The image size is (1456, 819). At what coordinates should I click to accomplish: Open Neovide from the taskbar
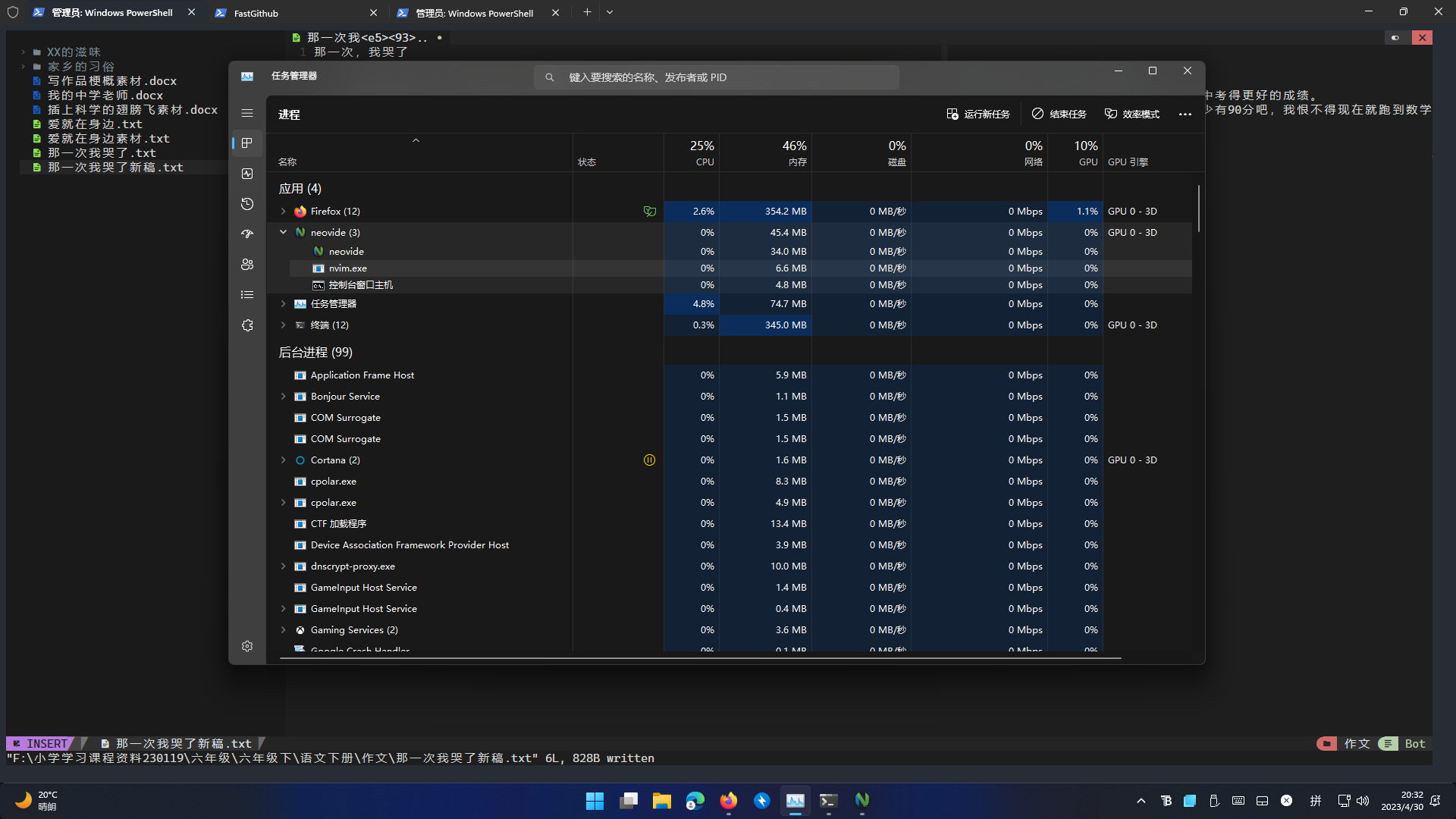(x=862, y=800)
